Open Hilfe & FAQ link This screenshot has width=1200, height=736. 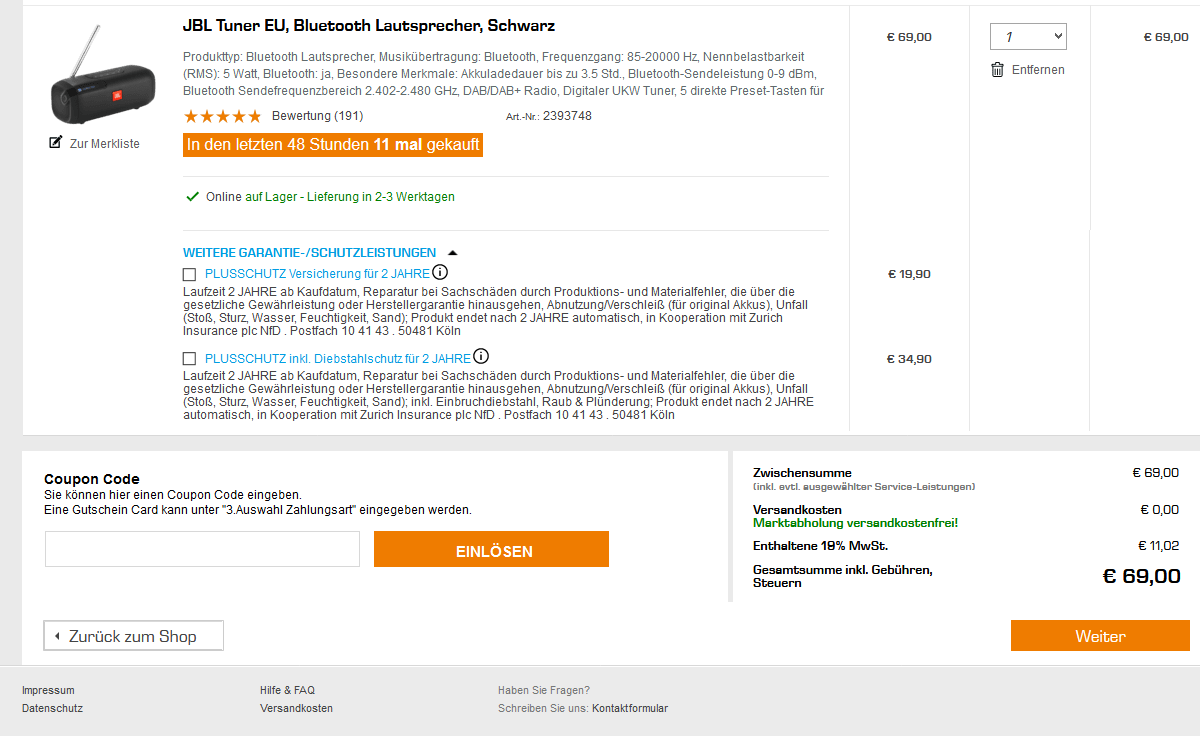tap(287, 690)
